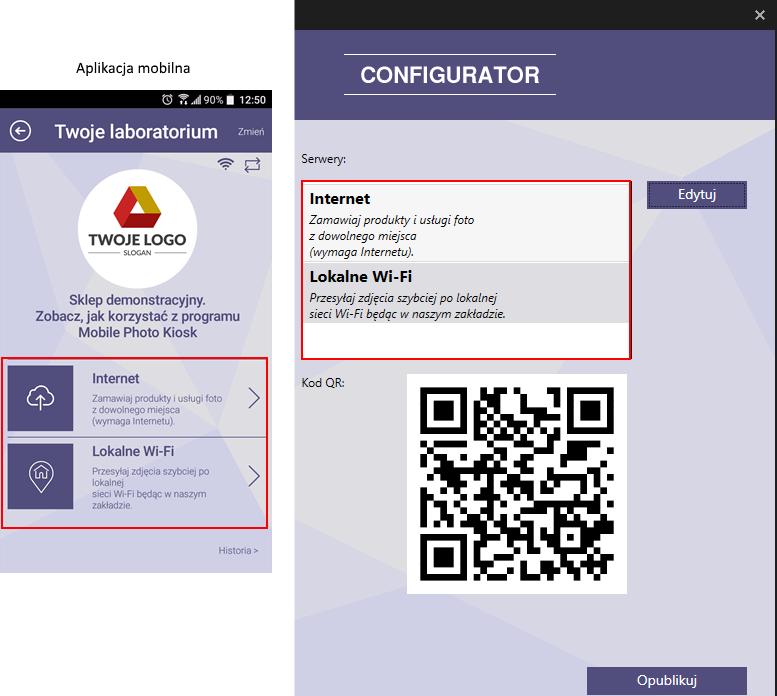Tap the signal strength icon in phone status bar
The image size is (777, 696).
(197, 100)
